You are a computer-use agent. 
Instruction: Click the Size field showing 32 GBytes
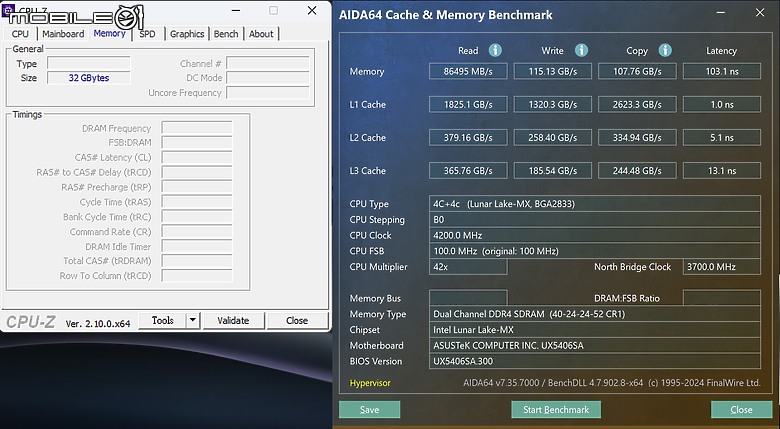click(89, 78)
